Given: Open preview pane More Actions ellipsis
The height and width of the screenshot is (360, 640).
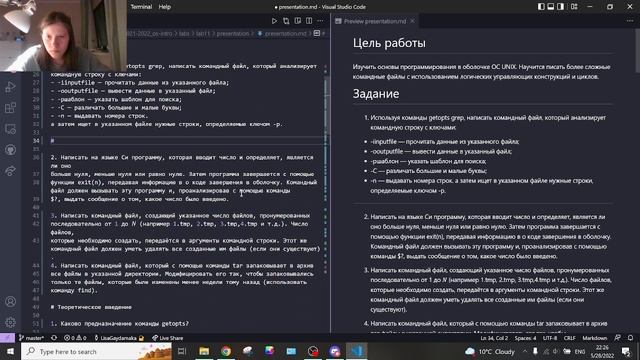Looking at the screenshot, I should (630, 21).
